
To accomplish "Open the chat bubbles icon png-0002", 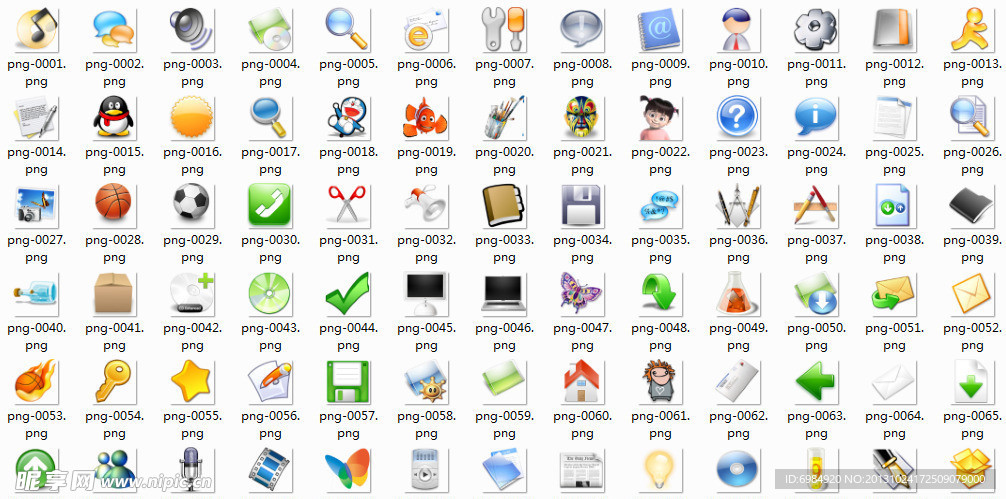I will 114,30.
